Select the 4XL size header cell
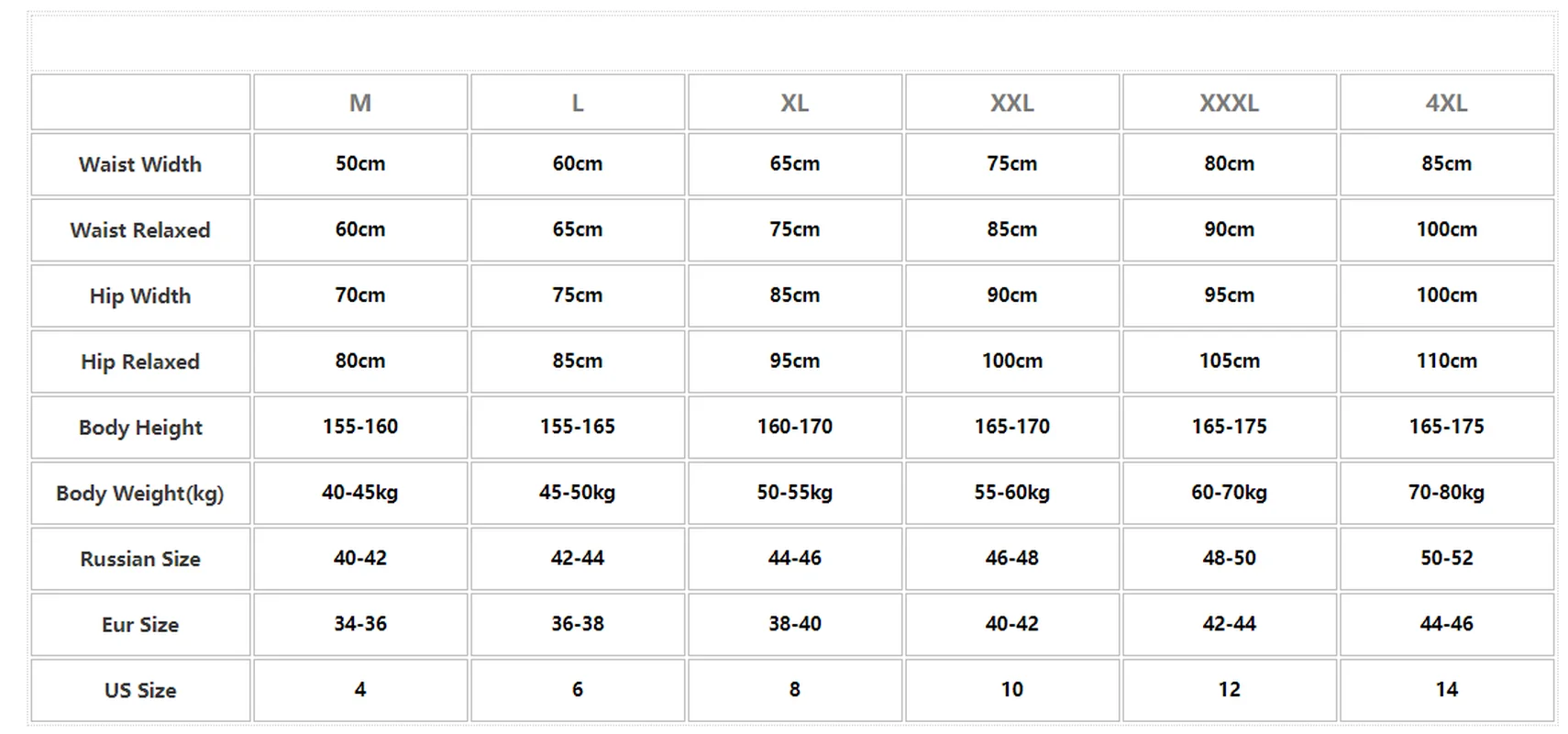This screenshot has height=734, width=1568. [1446, 103]
